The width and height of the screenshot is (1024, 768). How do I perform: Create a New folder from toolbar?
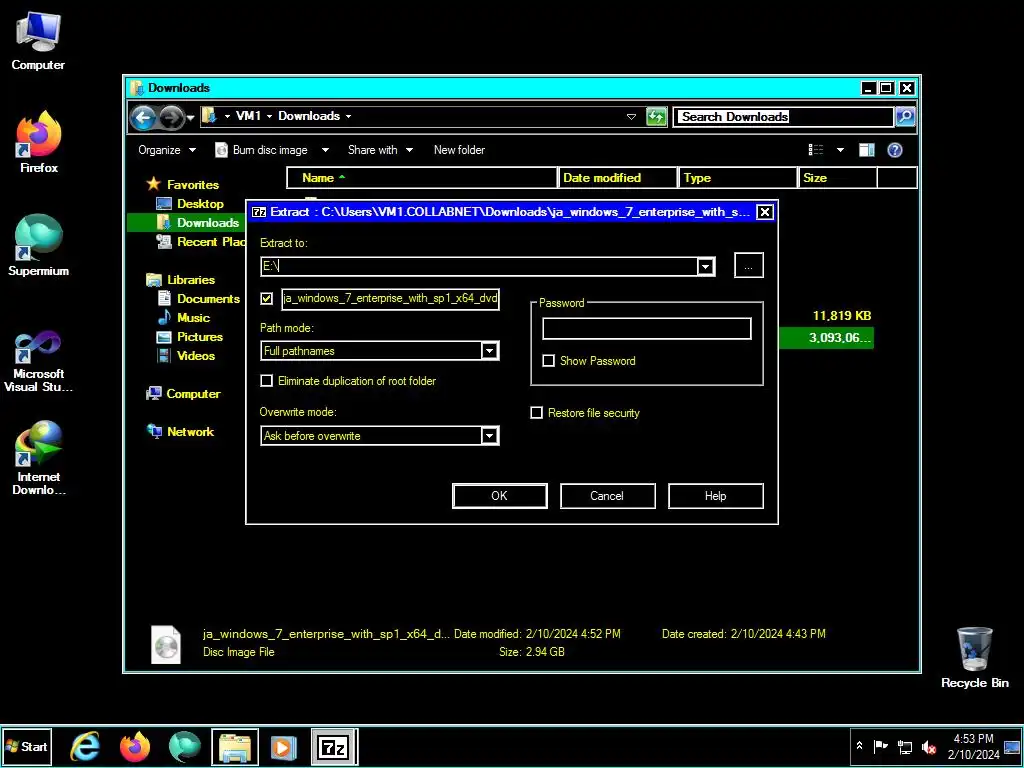click(x=459, y=150)
